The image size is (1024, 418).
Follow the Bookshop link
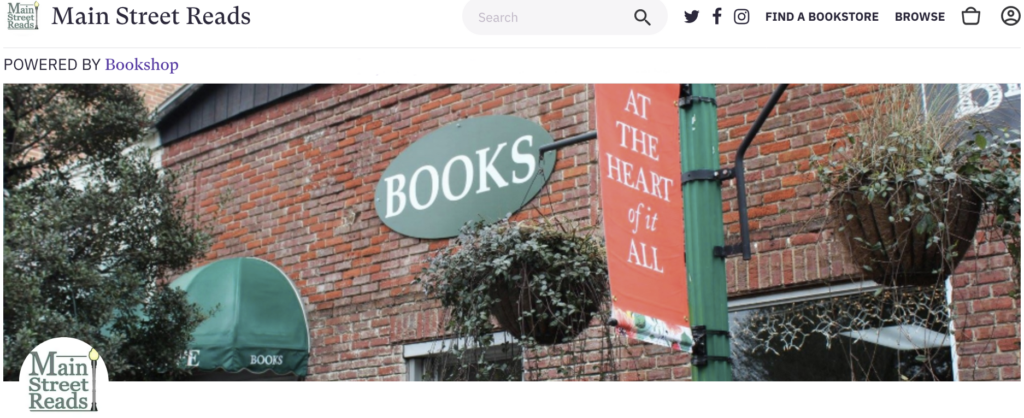(142, 65)
